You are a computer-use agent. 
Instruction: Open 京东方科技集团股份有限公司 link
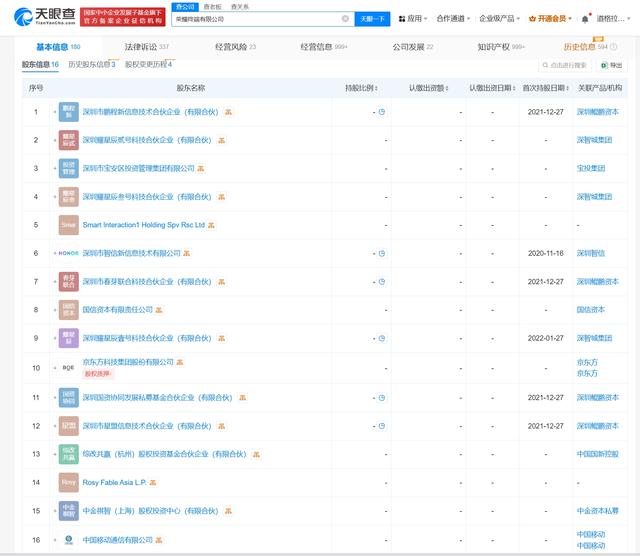(128, 362)
